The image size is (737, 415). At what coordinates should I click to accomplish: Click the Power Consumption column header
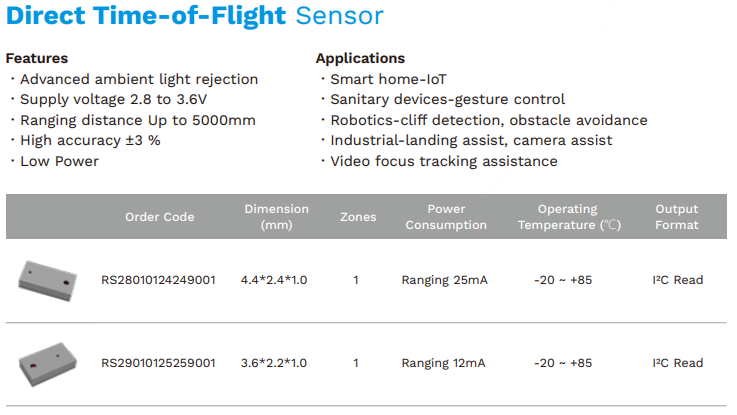click(x=446, y=217)
